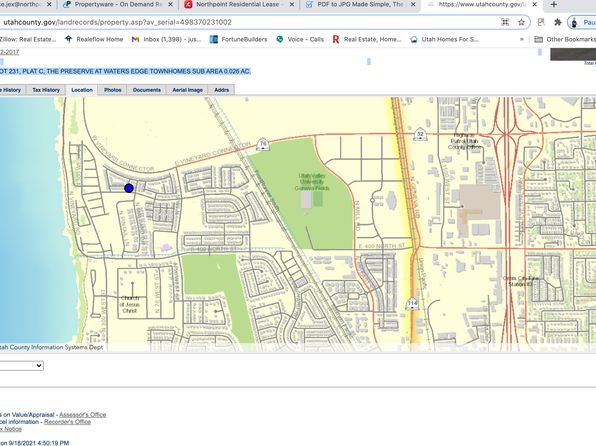Click the route 76 shield on map
This screenshot has height=446, width=596.
tap(263, 144)
